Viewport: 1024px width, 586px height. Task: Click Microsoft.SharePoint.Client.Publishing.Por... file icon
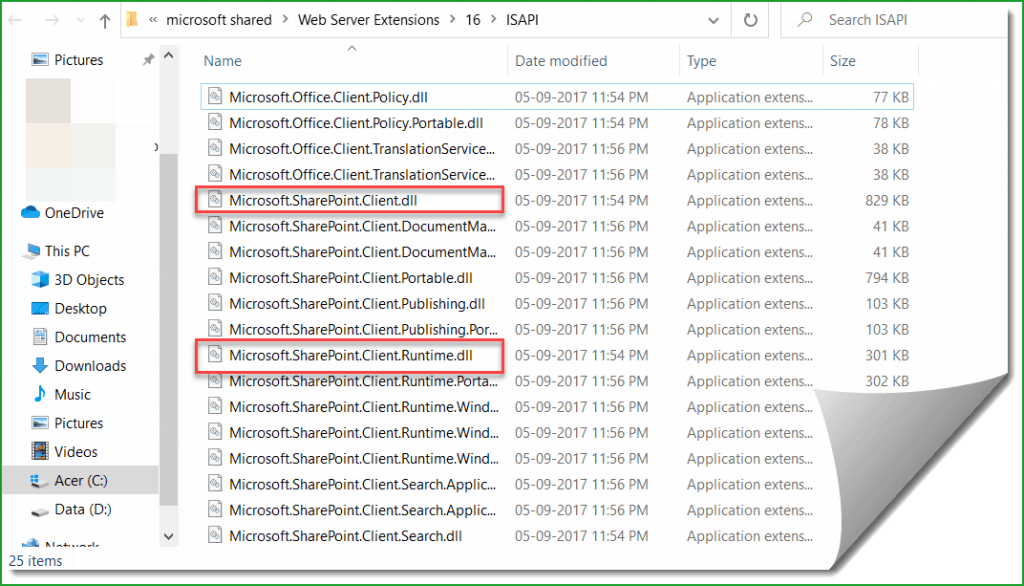215,329
